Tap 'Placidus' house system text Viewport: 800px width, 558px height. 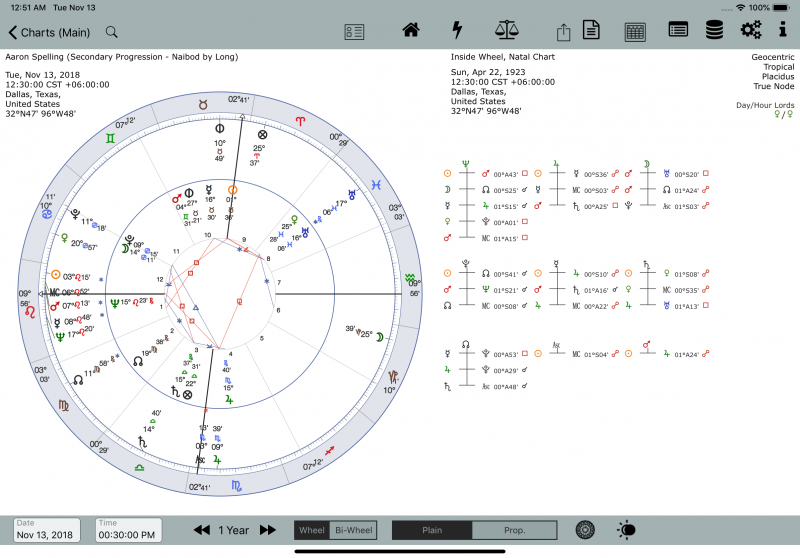(778, 77)
